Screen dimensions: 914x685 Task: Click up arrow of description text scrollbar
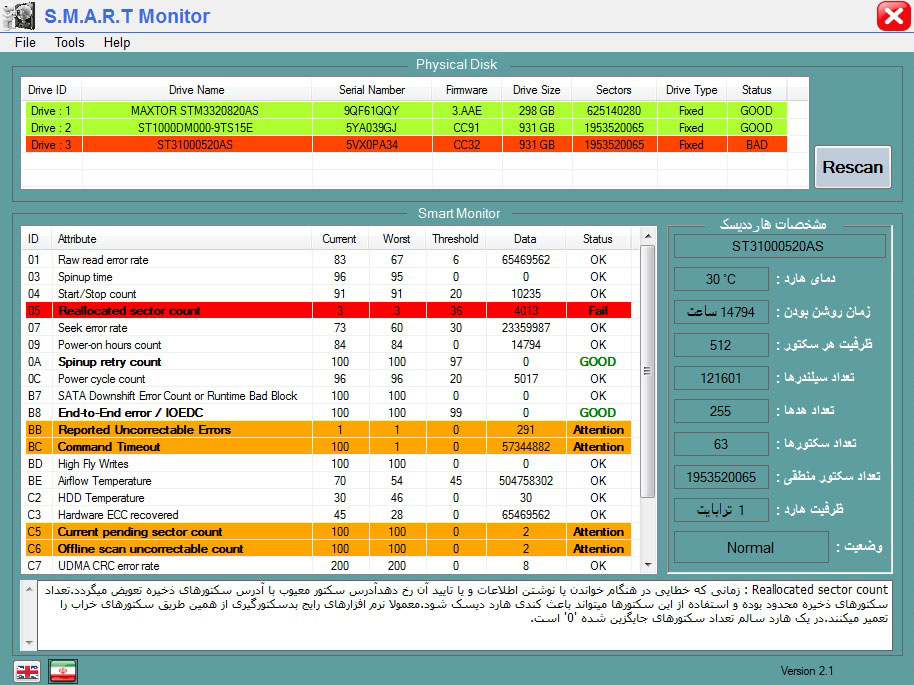(29, 589)
